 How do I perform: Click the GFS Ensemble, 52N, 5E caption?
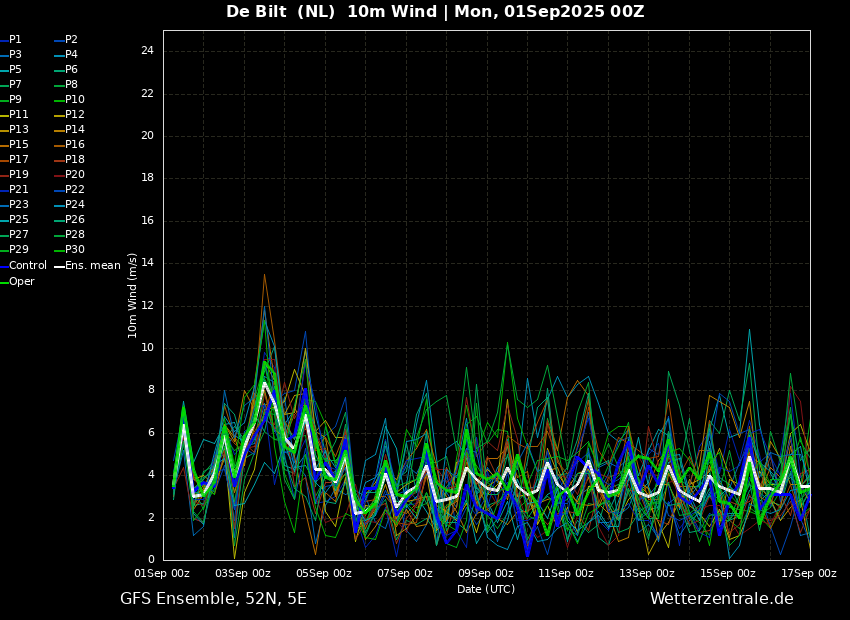pos(213,599)
